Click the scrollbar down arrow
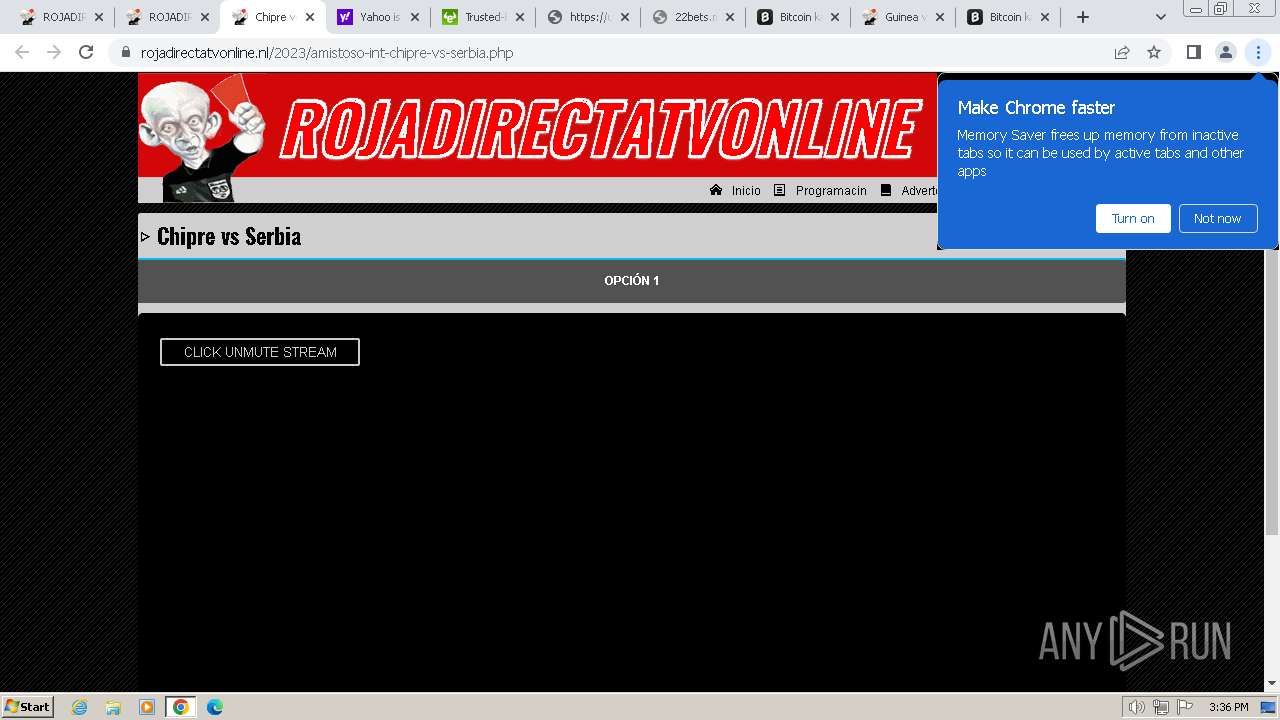The height and width of the screenshot is (720, 1280). tap(1272, 684)
